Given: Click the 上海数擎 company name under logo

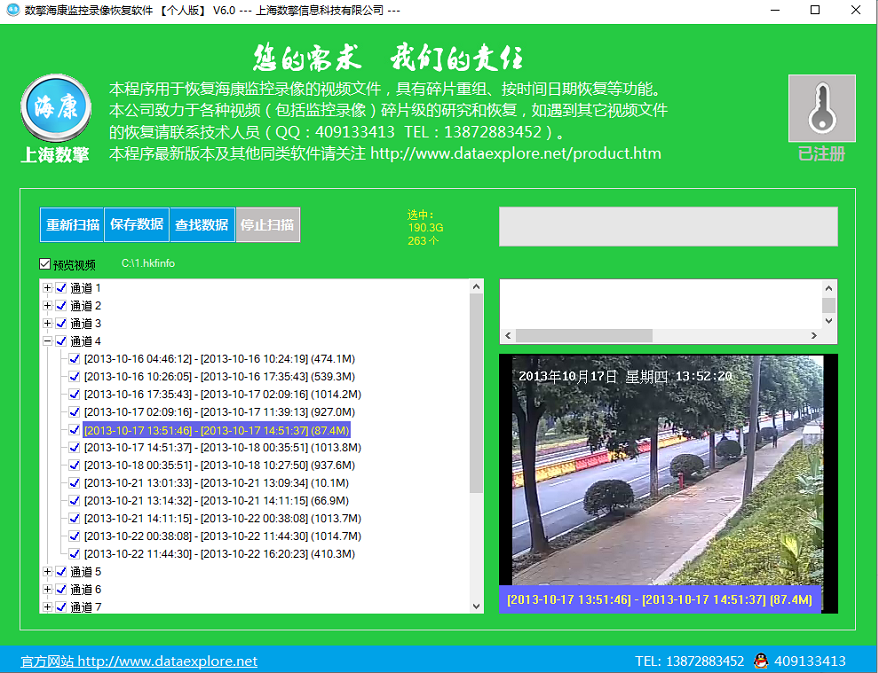Looking at the screenshot, I should tap(55, 155).
